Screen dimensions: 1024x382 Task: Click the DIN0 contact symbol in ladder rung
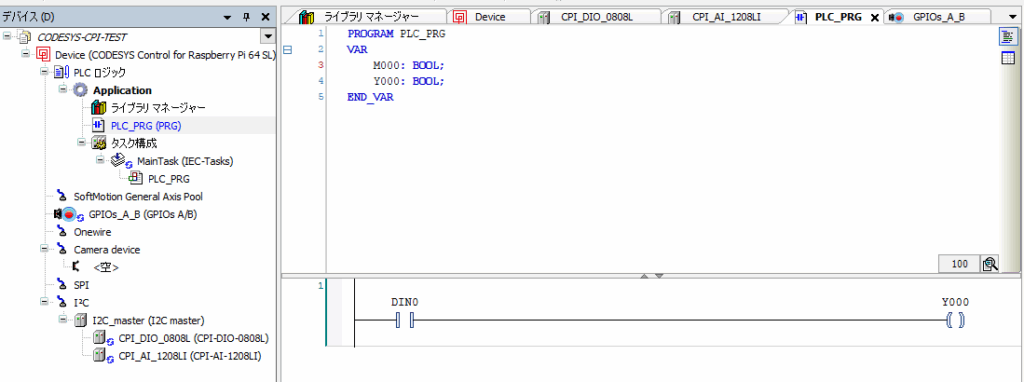(x=405, y=321)
